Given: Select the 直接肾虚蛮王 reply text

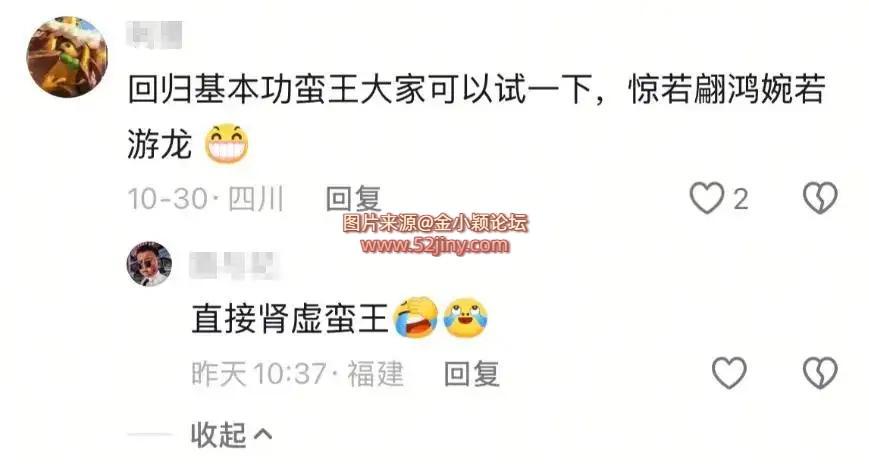Looking at the screenshot, I should (289, 318).
